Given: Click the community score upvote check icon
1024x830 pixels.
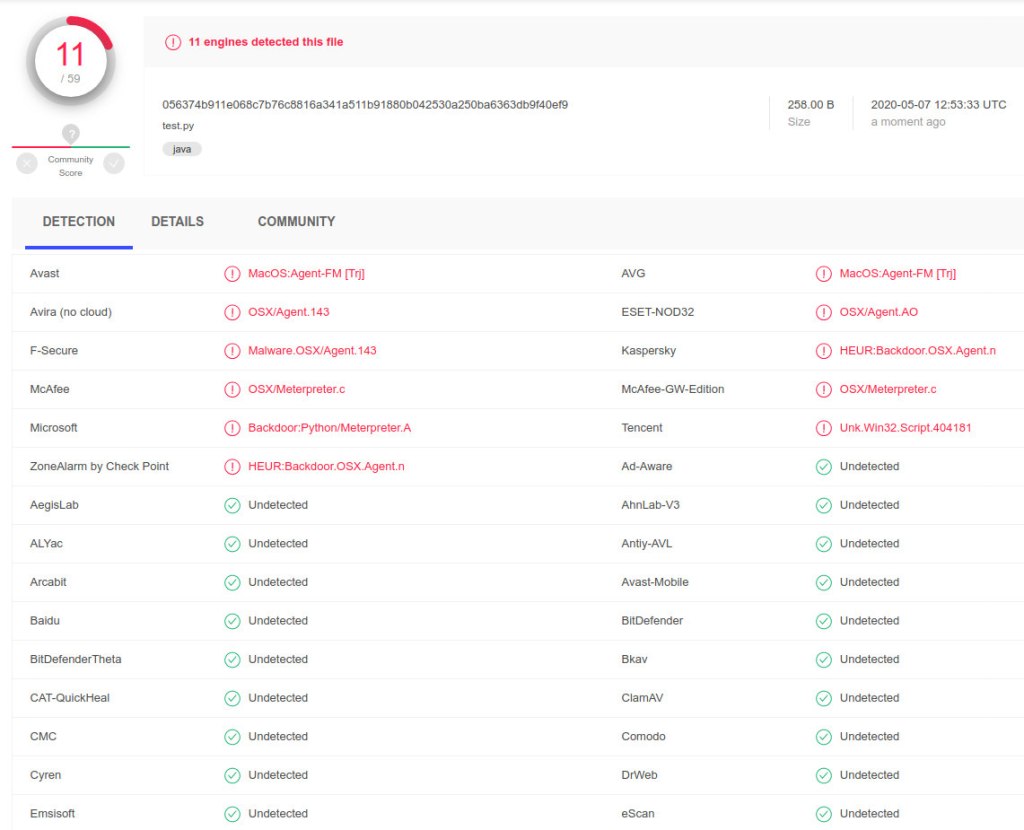Looking at the screenshot, I should click(114, 163).
